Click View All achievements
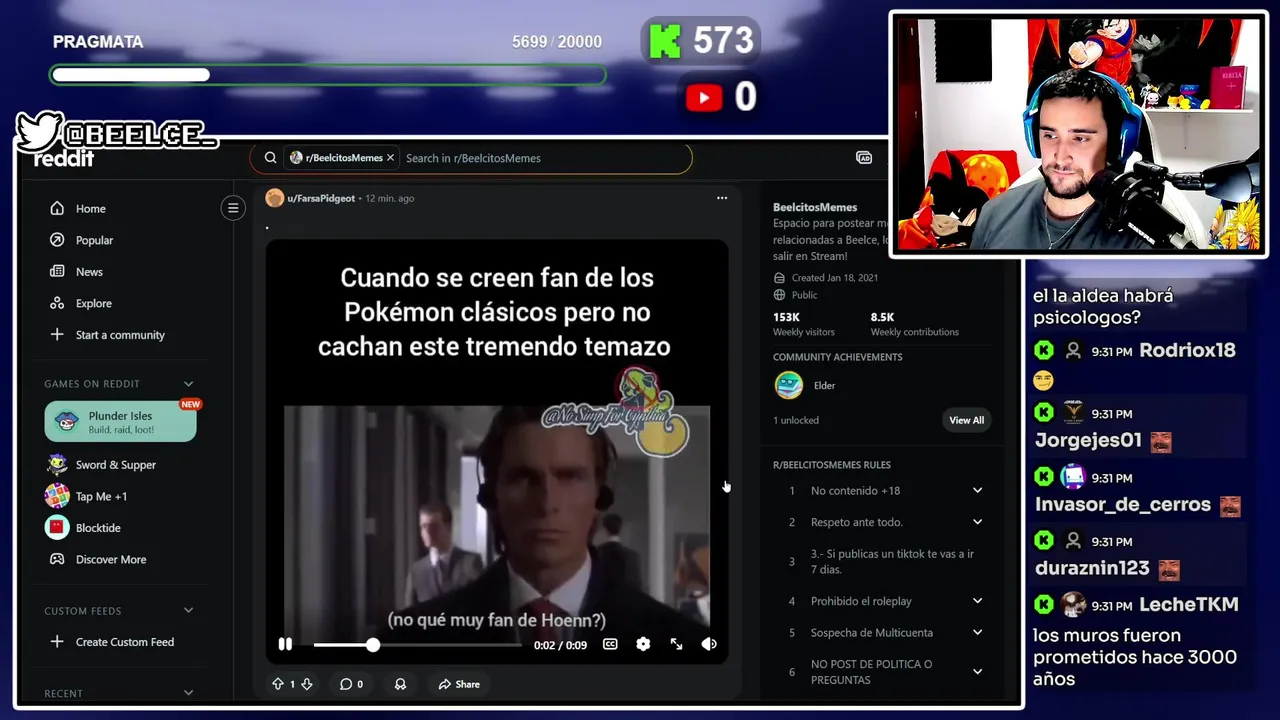This screenshot has width=1280, height=720. tap(966, 420)
